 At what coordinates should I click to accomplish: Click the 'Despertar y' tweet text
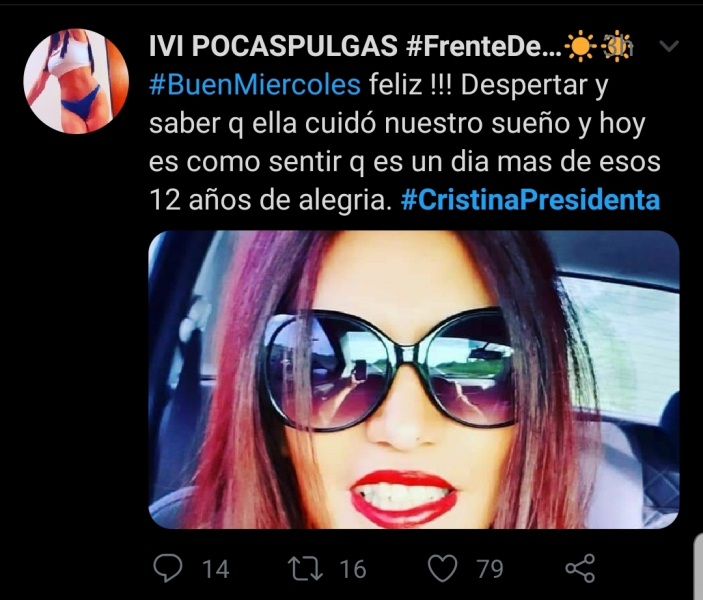(534, 85)
